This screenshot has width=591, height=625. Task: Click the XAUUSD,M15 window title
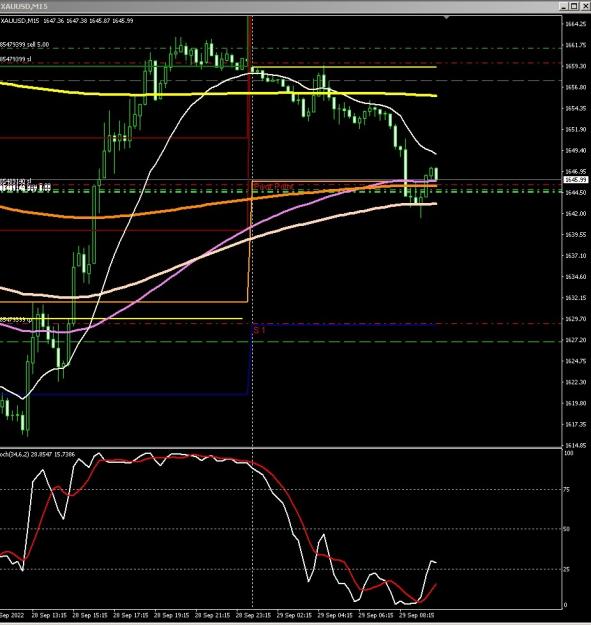(24, 6)
